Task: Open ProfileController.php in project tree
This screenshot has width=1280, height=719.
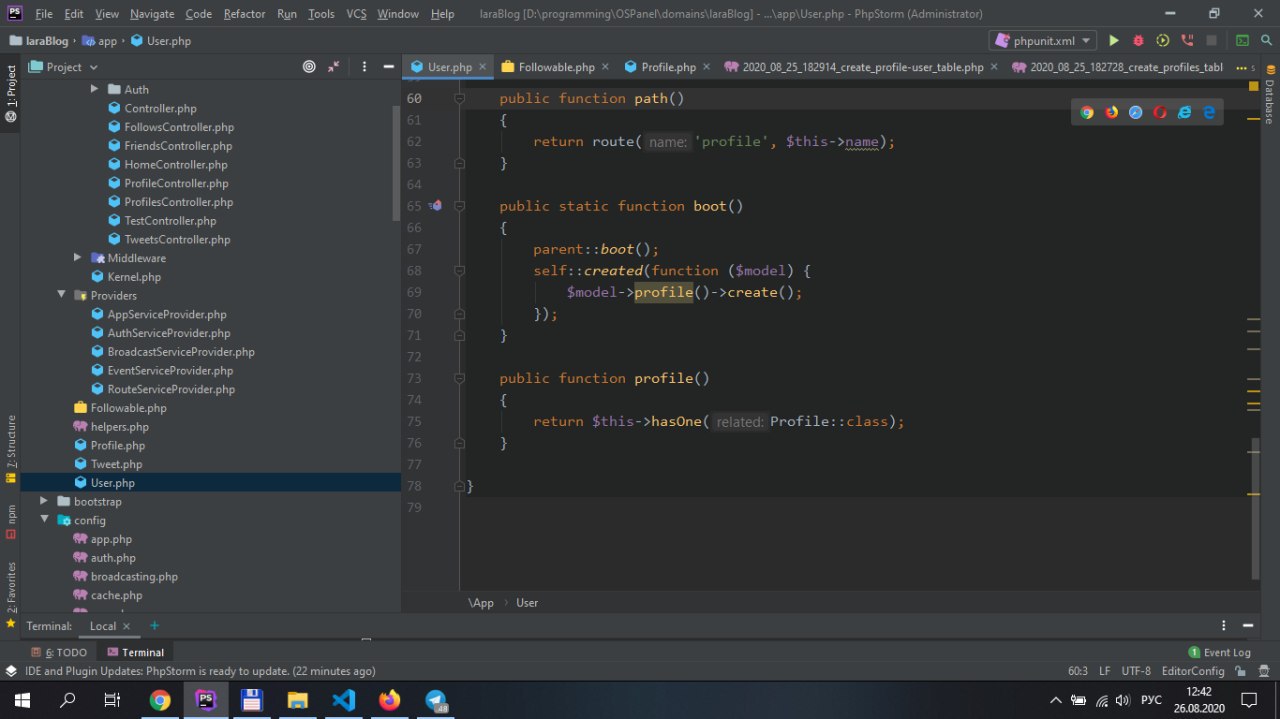Action: pyautogui.click(x=176, y=183)
